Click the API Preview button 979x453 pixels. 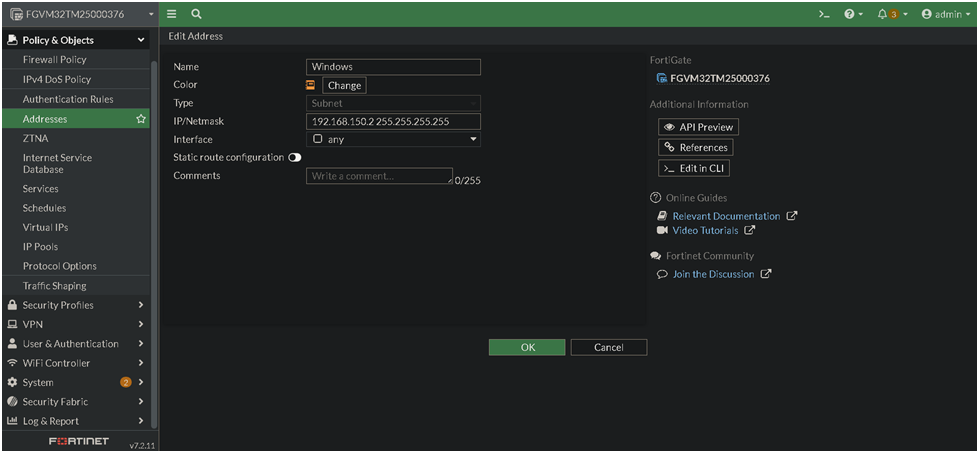click(699, 127)
